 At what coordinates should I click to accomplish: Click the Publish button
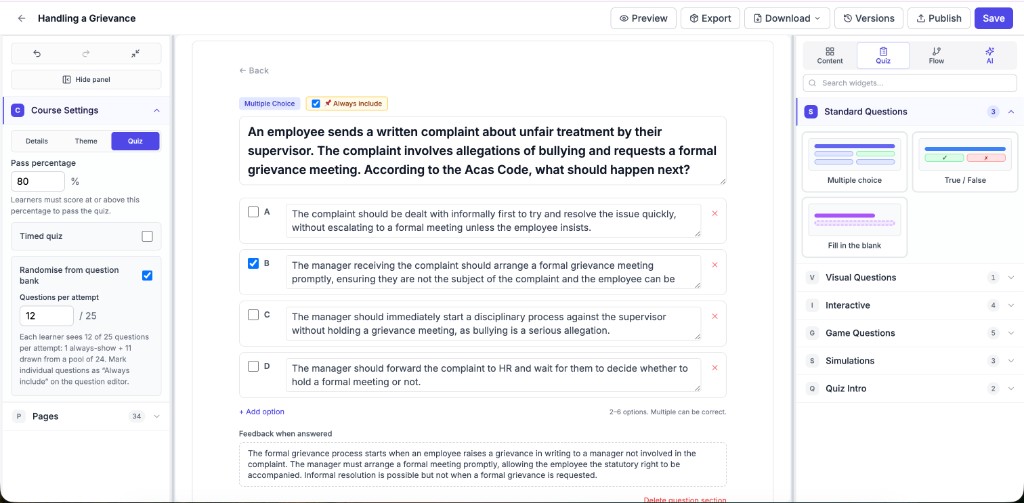tap(938, 18)
